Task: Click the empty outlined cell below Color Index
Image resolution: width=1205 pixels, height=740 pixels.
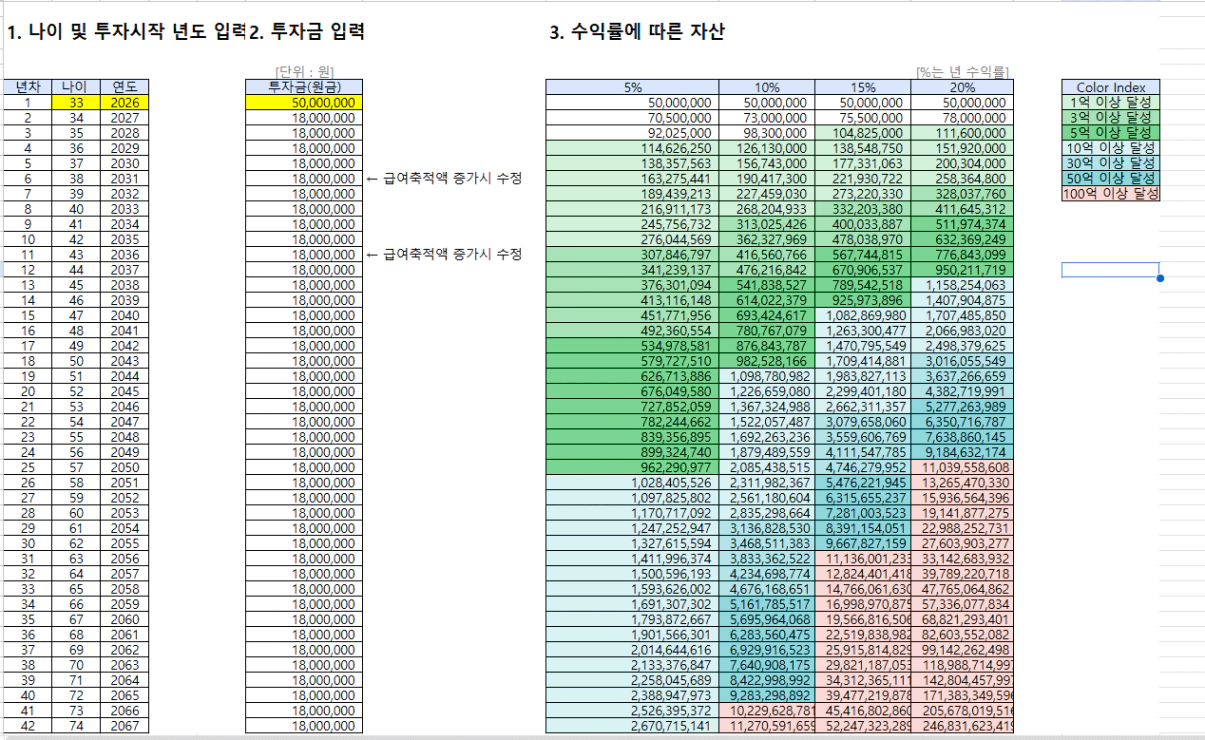Action: point(1110,269)
